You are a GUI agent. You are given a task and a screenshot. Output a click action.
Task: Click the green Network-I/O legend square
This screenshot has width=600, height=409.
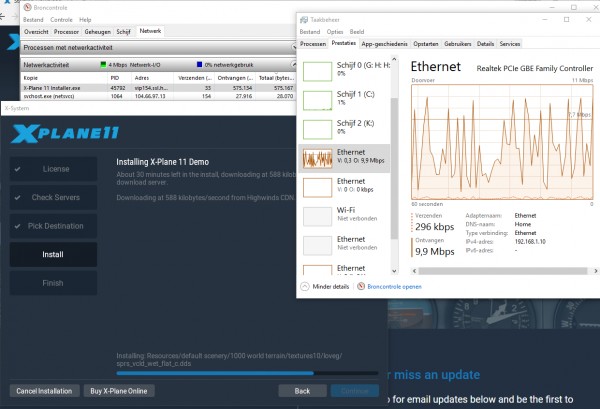103,65
